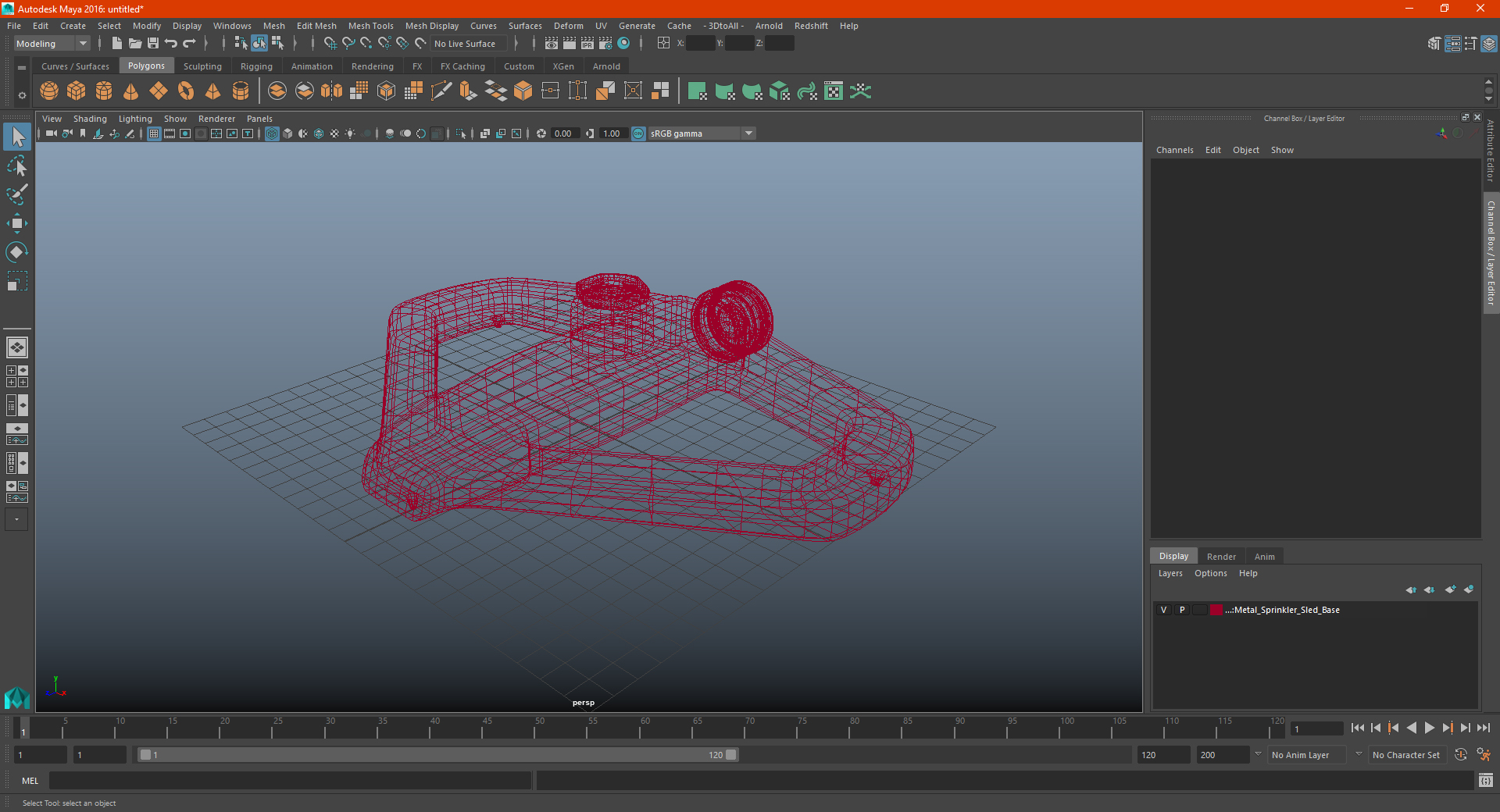The width and height of the screenshot is (1500, 812).
Task: Open the viewport Shading menu
Action: click(90, 119)
